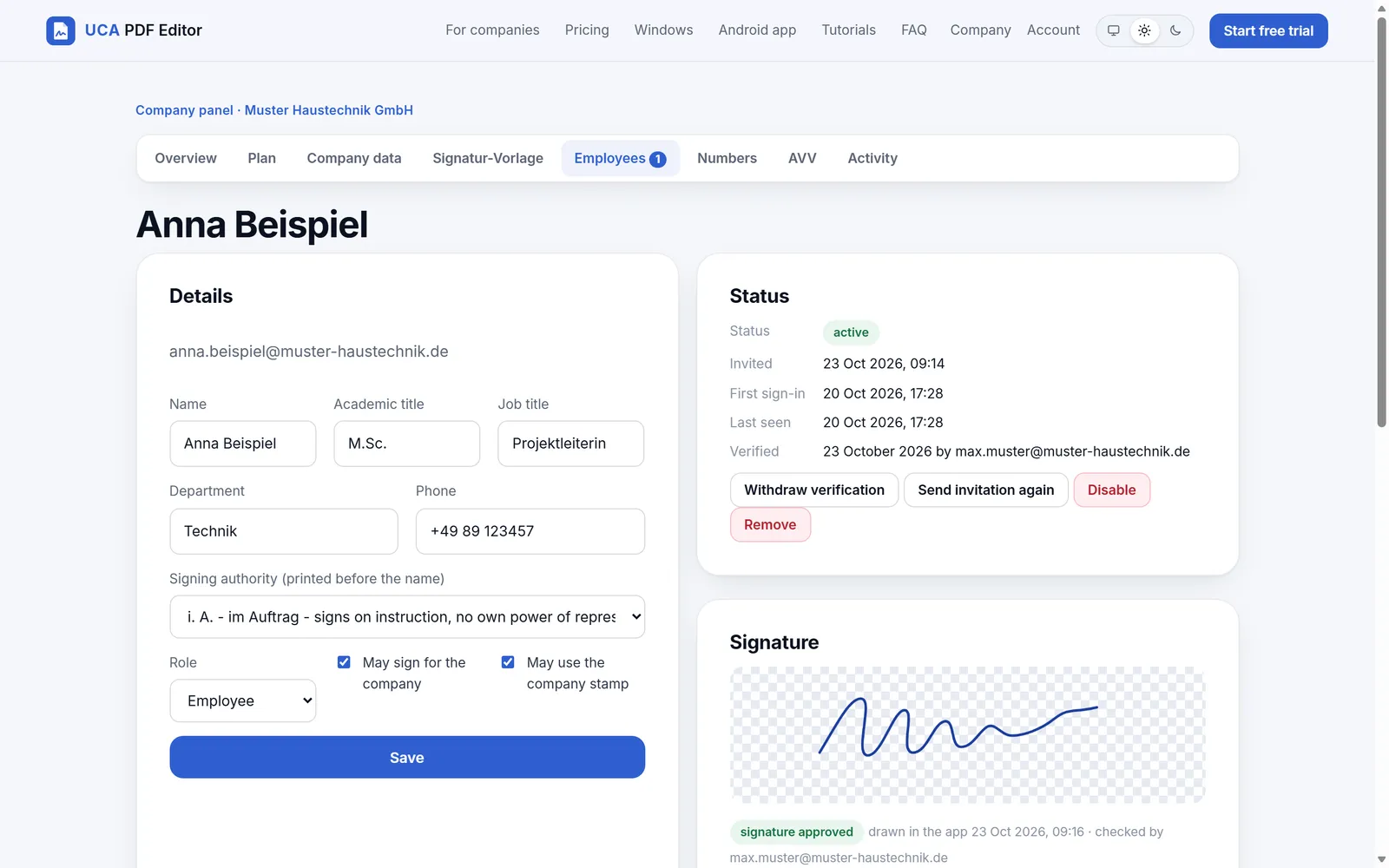Select dark theme moon icon
The height and width of the screenshot is (868, 1389).
tap(1175, 30)
